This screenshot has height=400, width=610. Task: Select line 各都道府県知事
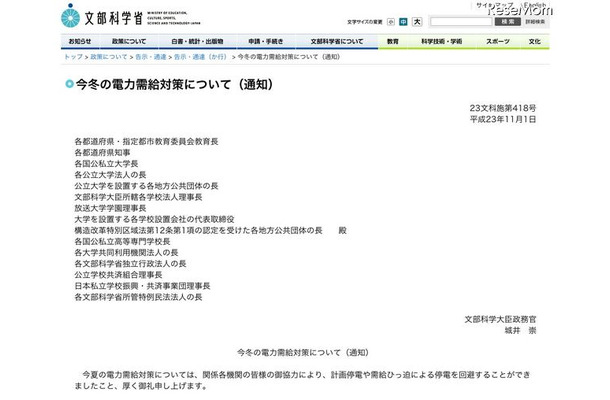102,153
